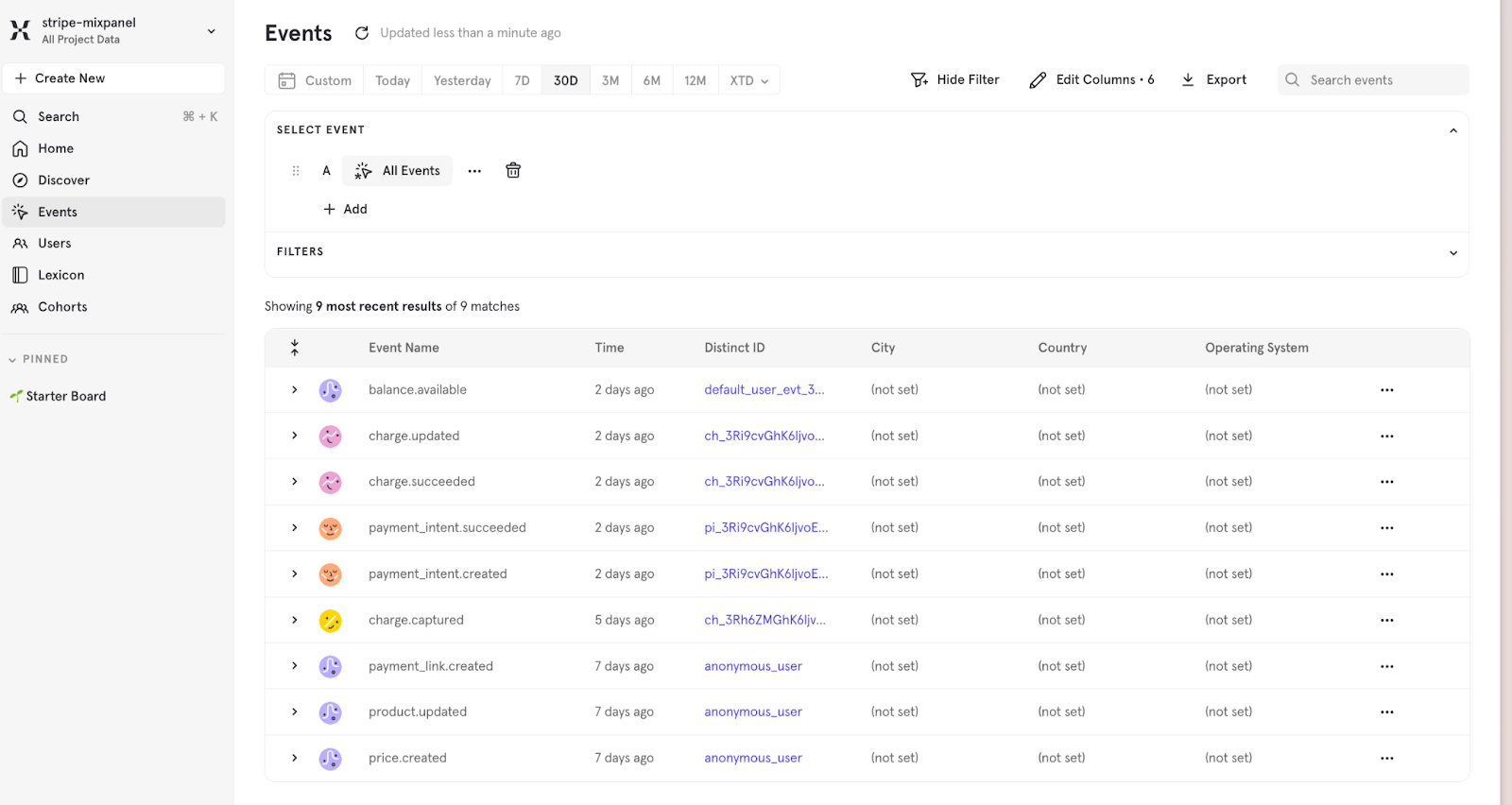Image resolution: width=1512 pixels, height=805 pixels.
Task: Add another event with Add button
Action: pyautogui.click(x=345, y=209)
